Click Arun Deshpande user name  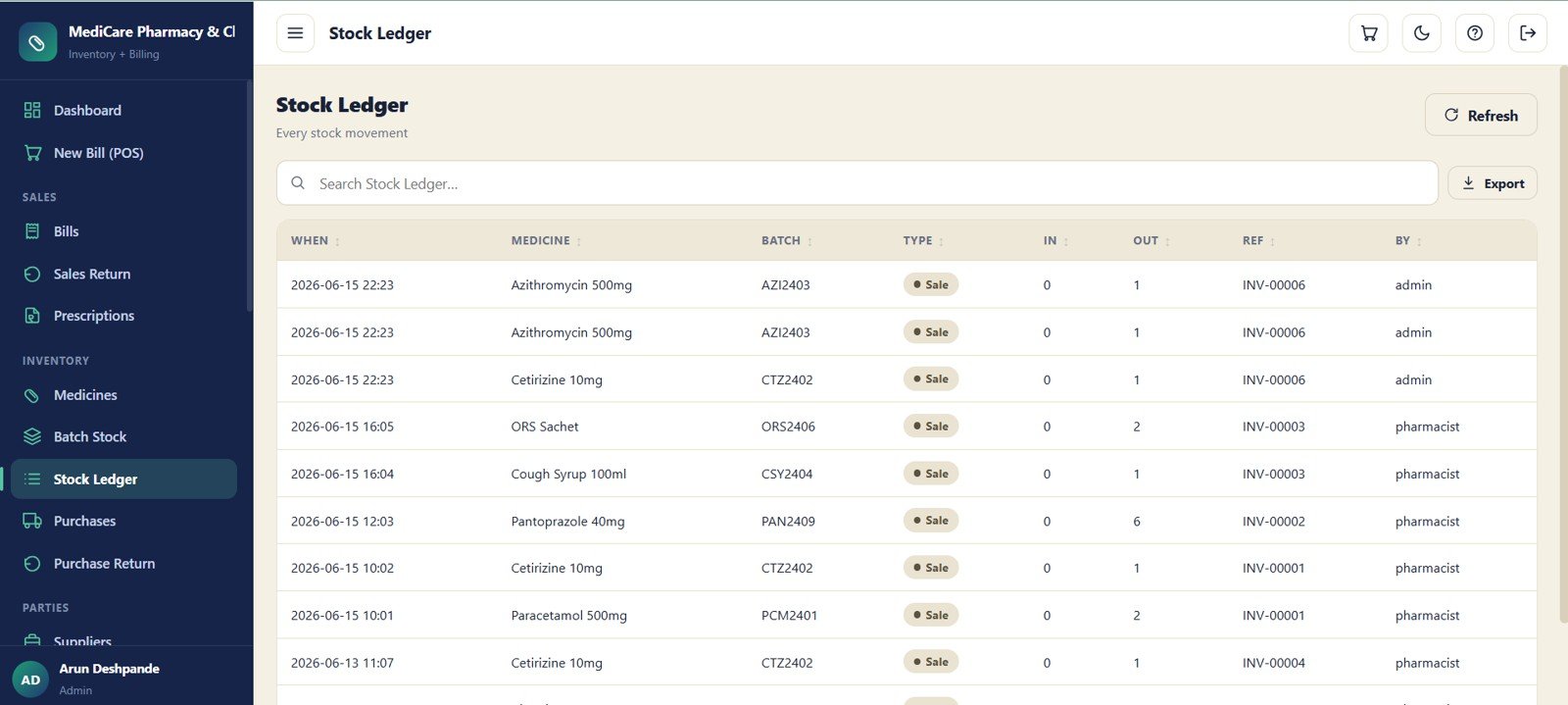109,669
